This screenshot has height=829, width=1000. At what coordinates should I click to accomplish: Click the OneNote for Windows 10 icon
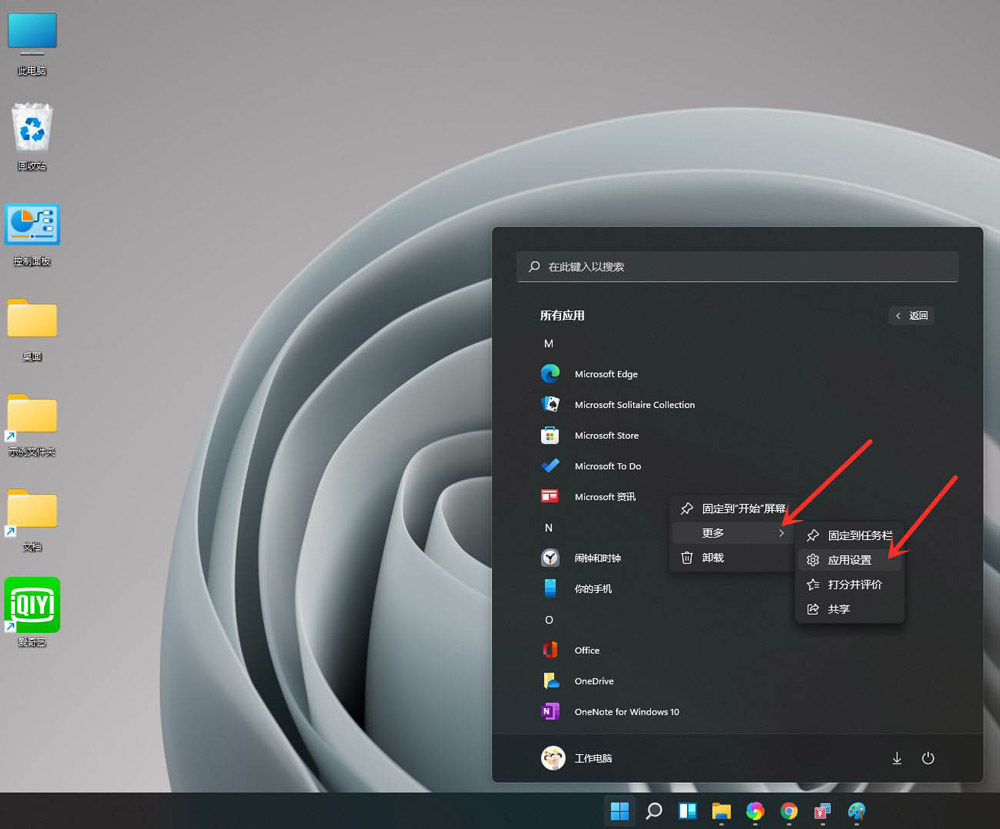pos(550,711)
